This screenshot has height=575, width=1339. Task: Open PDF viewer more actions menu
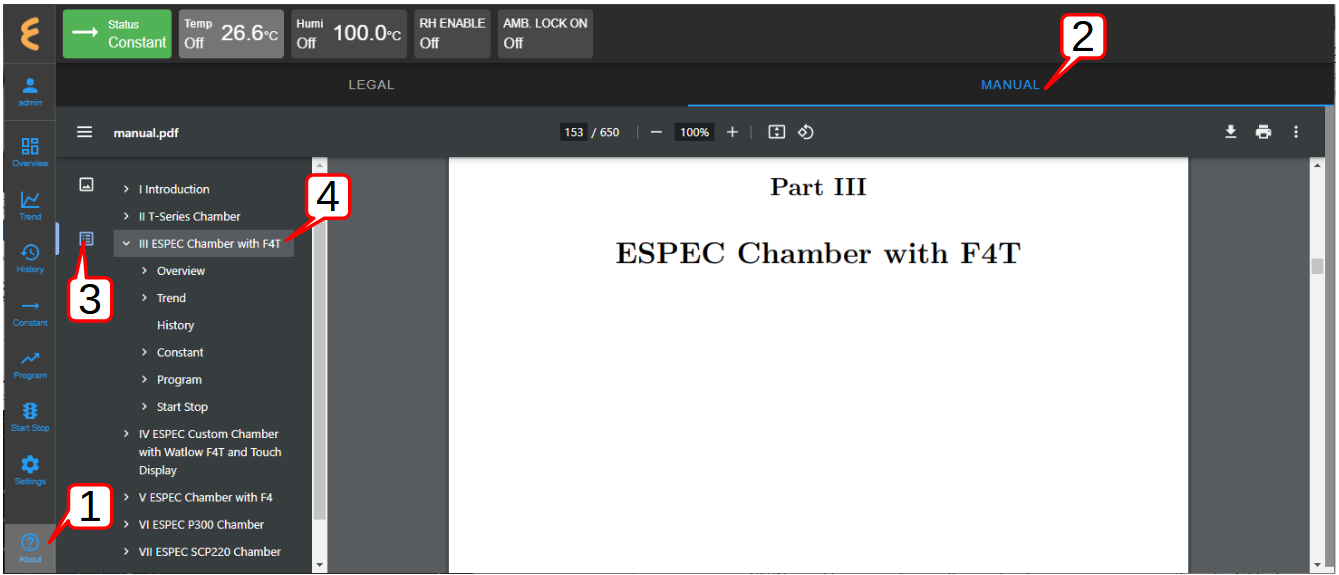click(x=1296, y=132)
